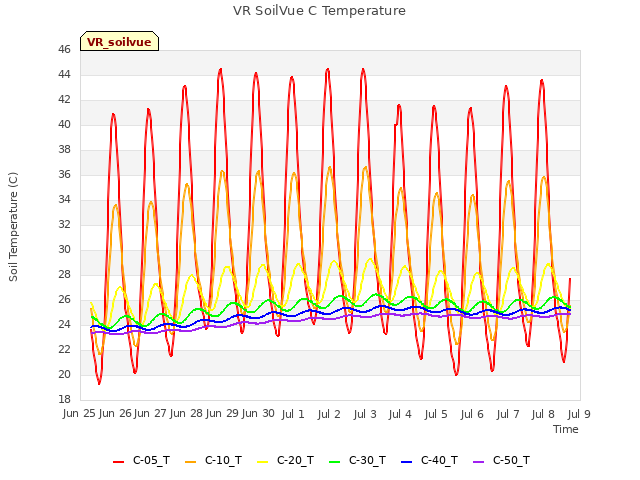Click the 36 y-axis tick label

[x=64, y=174]
